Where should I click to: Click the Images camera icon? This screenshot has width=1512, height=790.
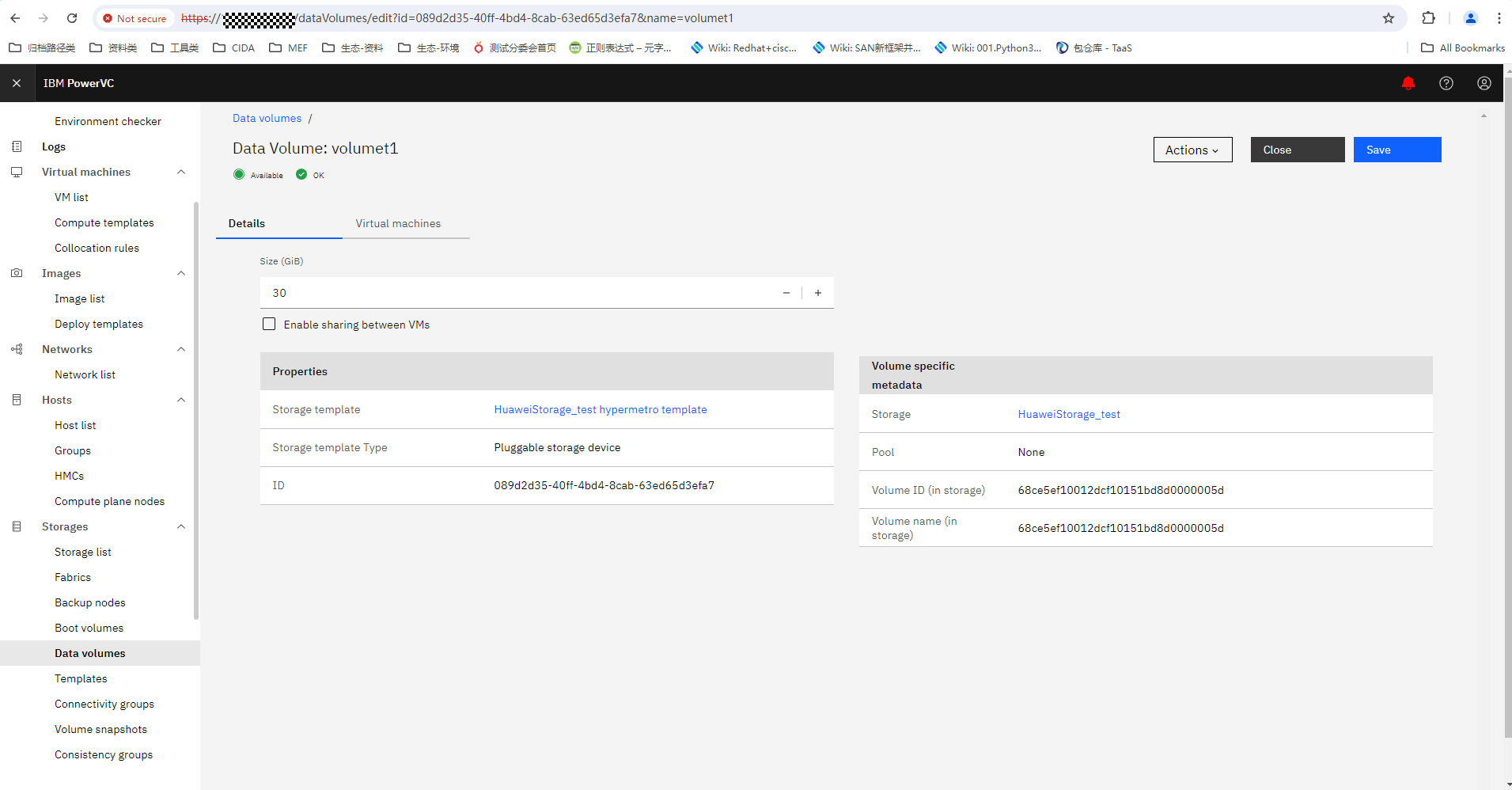click(x=17, y=273)
